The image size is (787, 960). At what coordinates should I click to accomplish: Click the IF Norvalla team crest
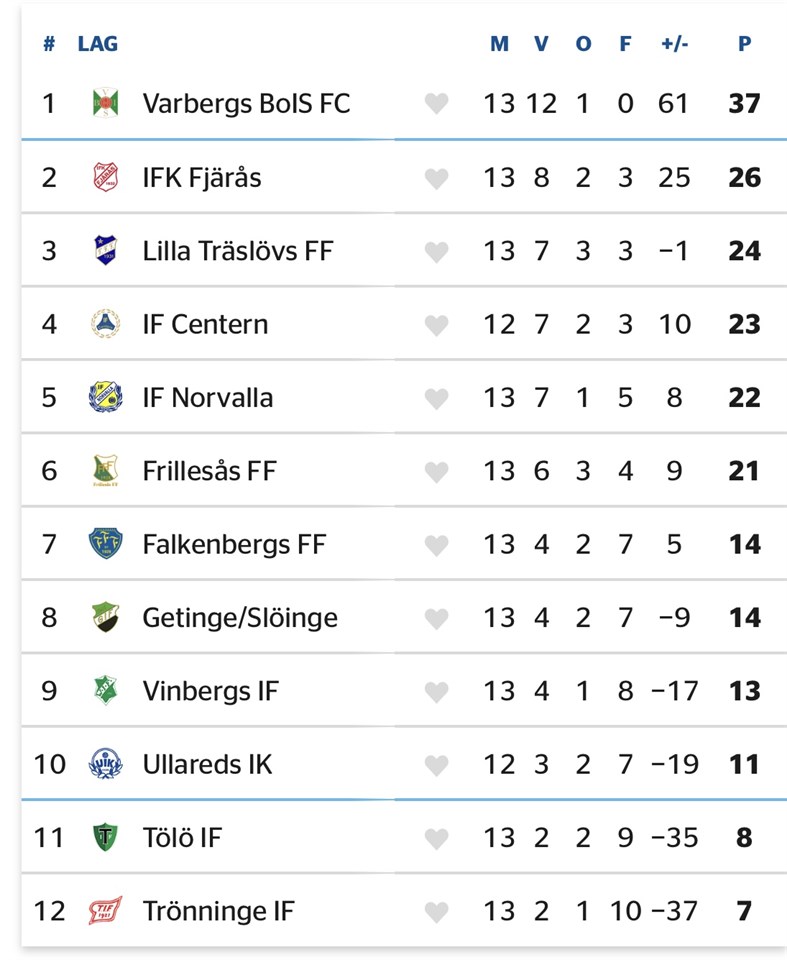[x=104, y=397]
